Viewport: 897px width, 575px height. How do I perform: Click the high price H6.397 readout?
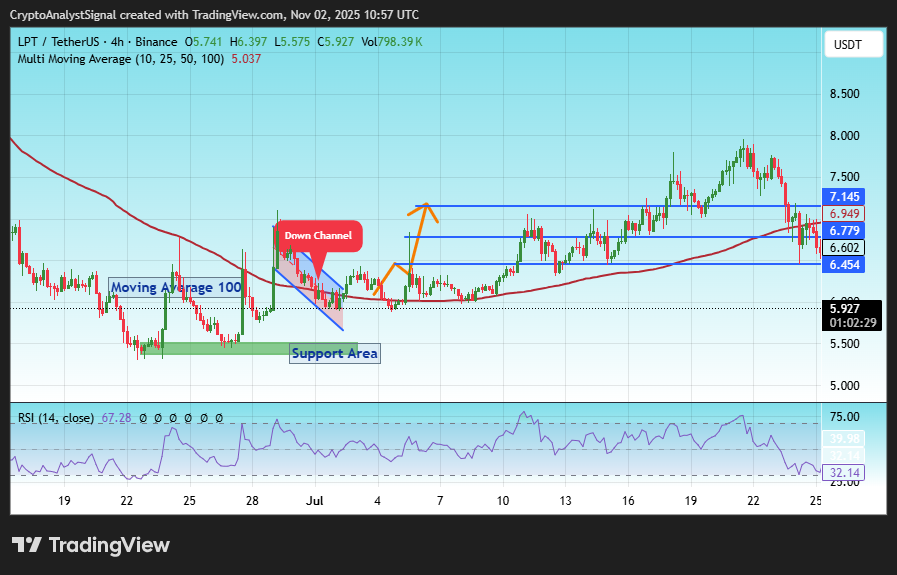tap(248, 42)
